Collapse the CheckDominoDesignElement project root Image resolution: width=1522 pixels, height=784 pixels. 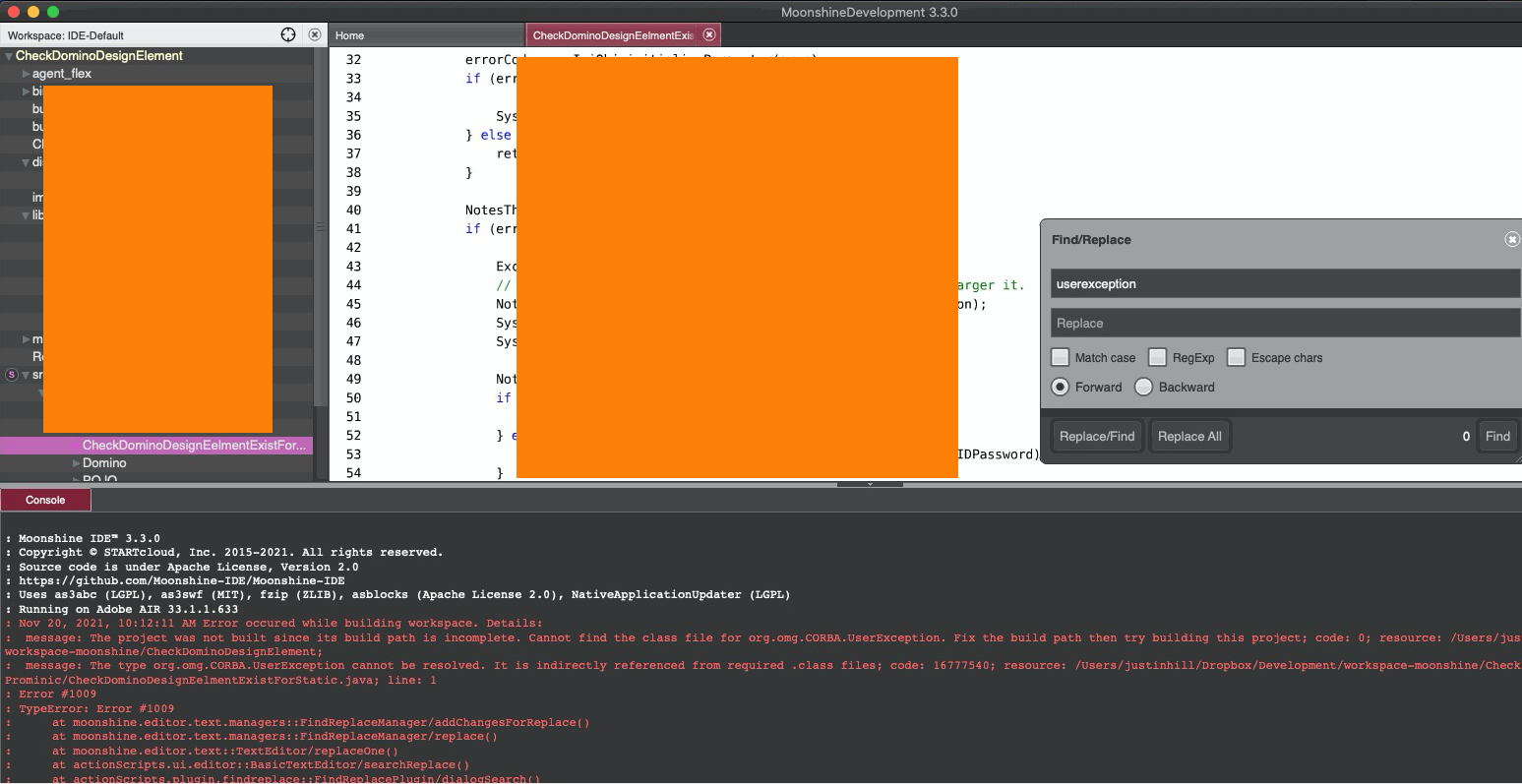[x=9, y=56]
